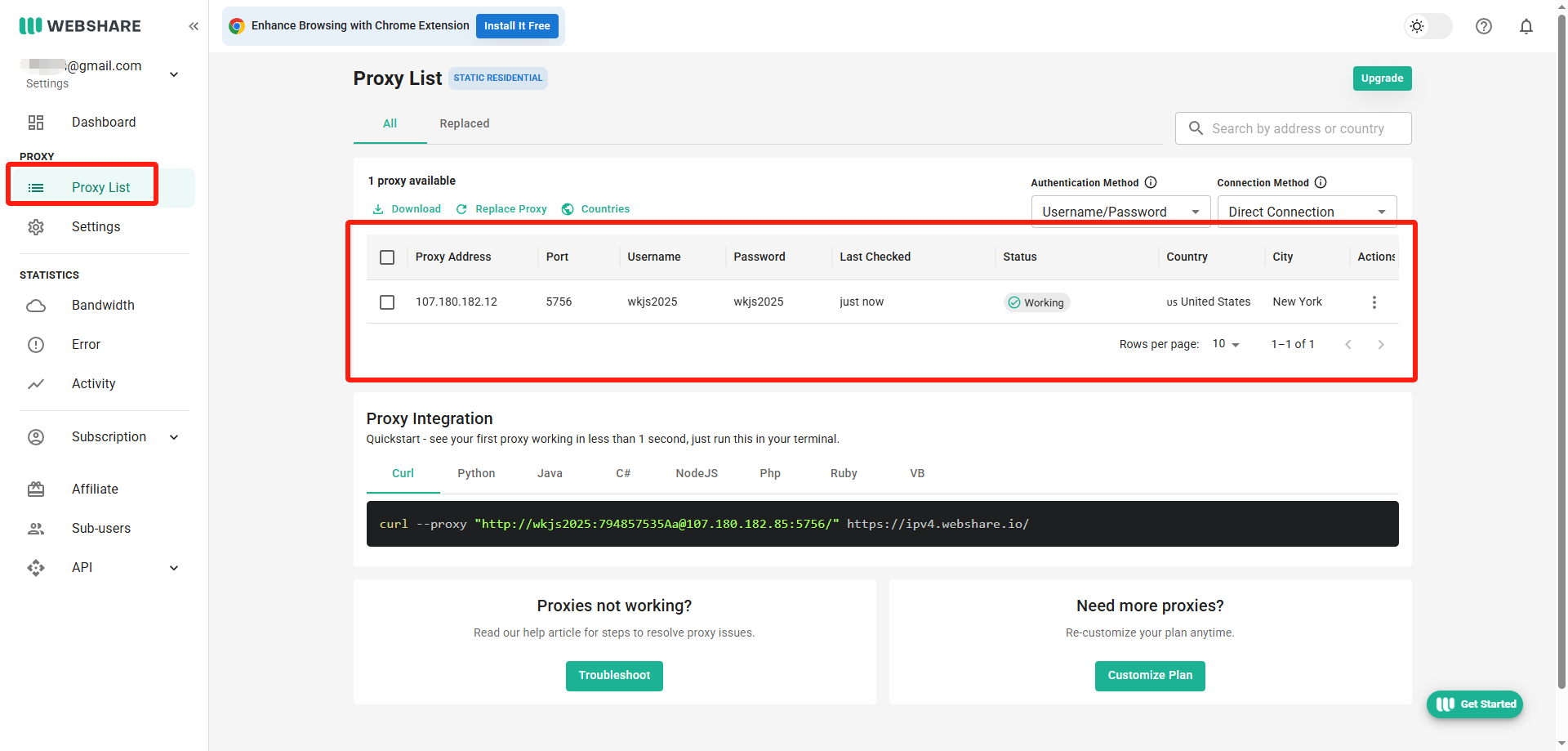Click the Last Checked column header

875,257
